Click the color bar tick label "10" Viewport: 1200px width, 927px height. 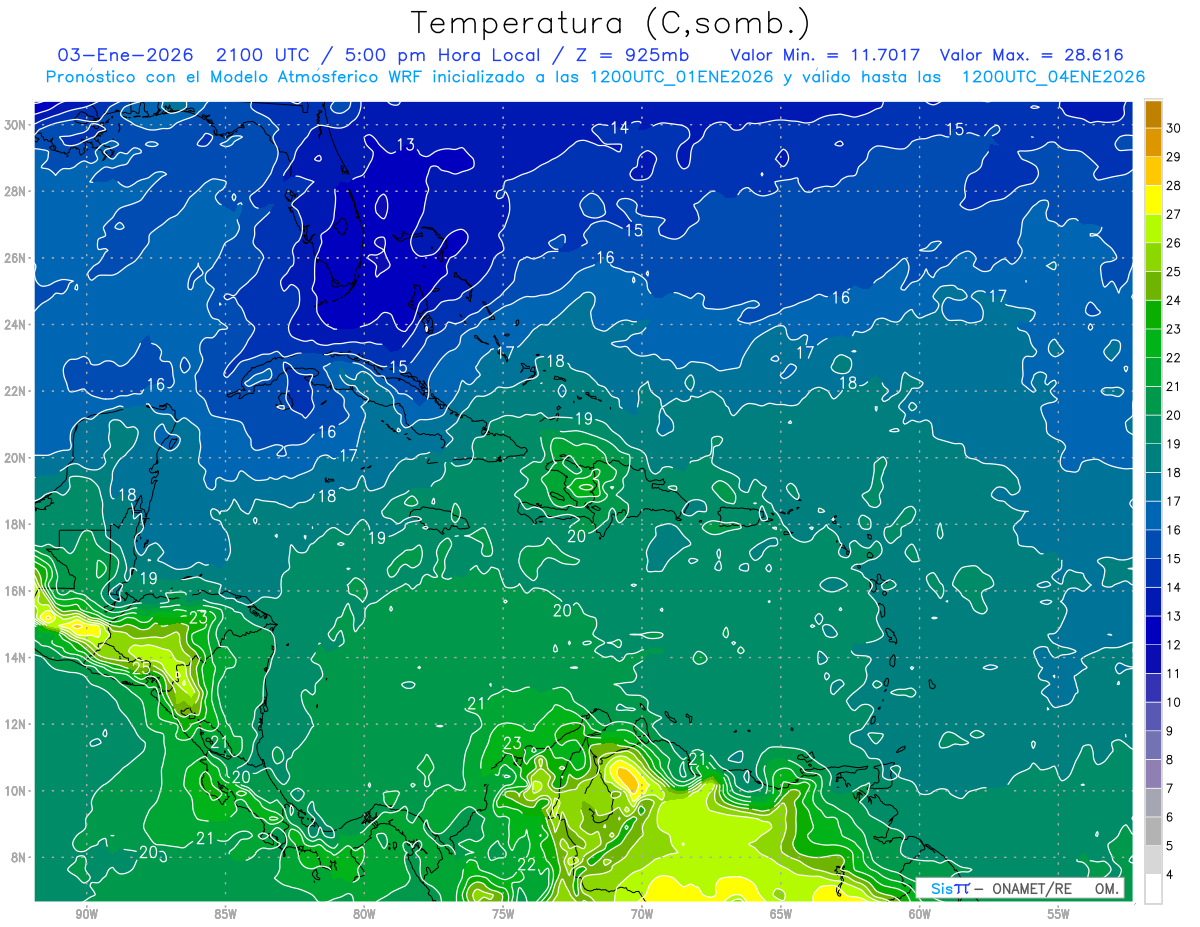[x=1174, y=703]
